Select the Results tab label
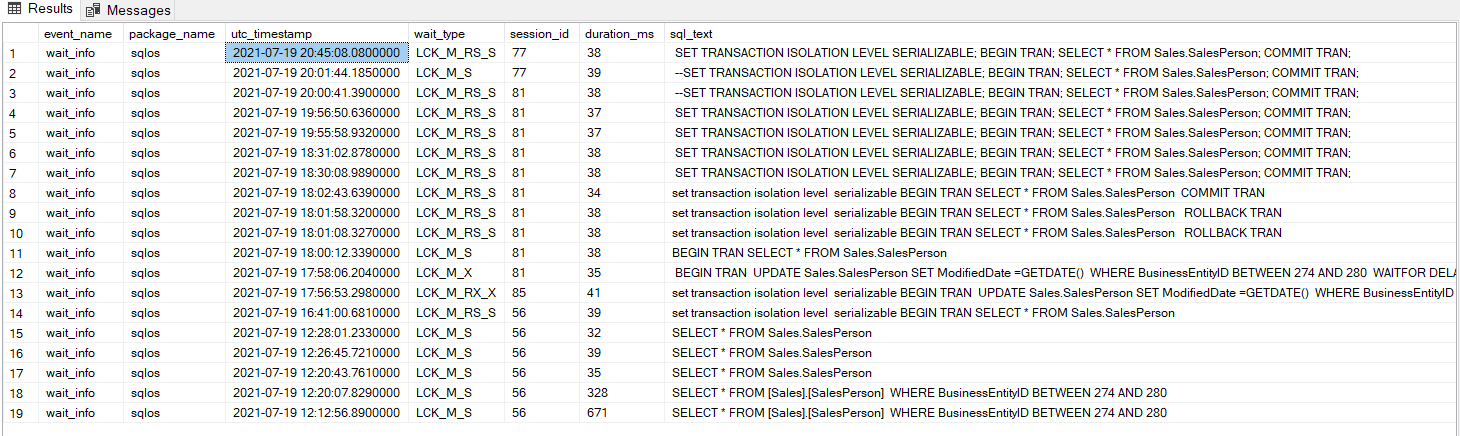 coord(50,9)
